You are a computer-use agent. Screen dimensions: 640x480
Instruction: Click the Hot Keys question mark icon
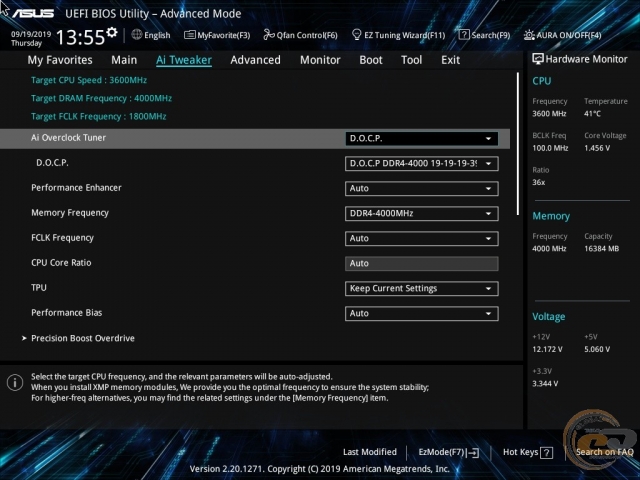pos(546,452)
